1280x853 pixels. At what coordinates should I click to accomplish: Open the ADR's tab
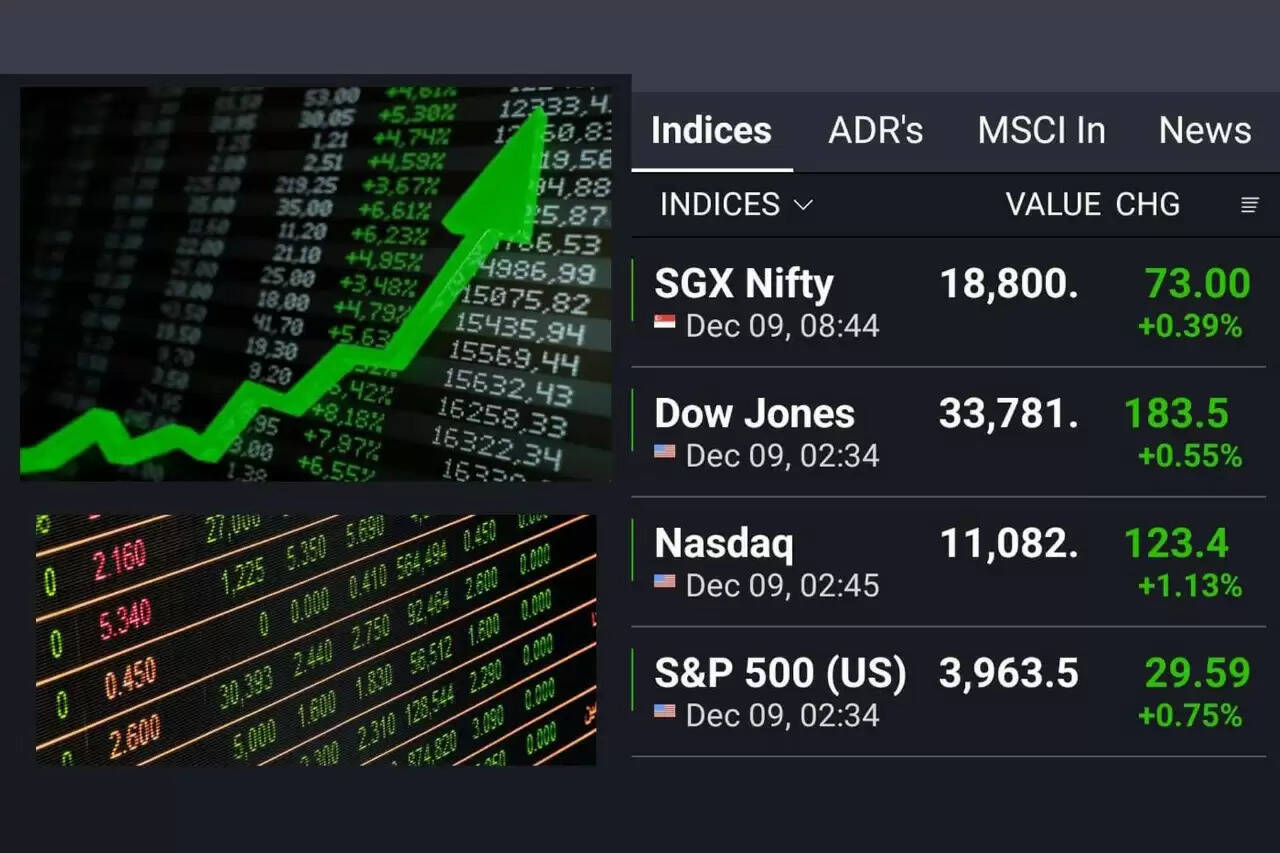tap(875, 130)
